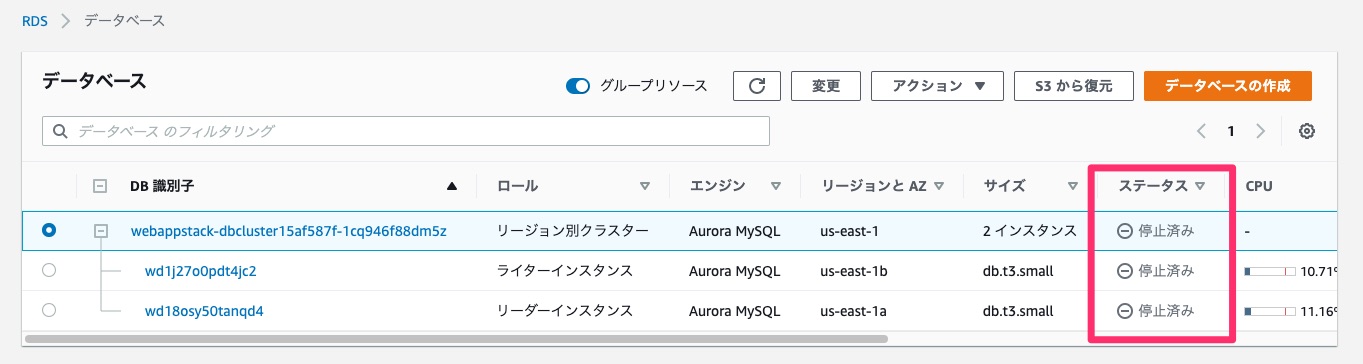Focus the データベース のフィルタリング search field
This screenshot has height=364, width=1363.
click(x=406, y=131)
